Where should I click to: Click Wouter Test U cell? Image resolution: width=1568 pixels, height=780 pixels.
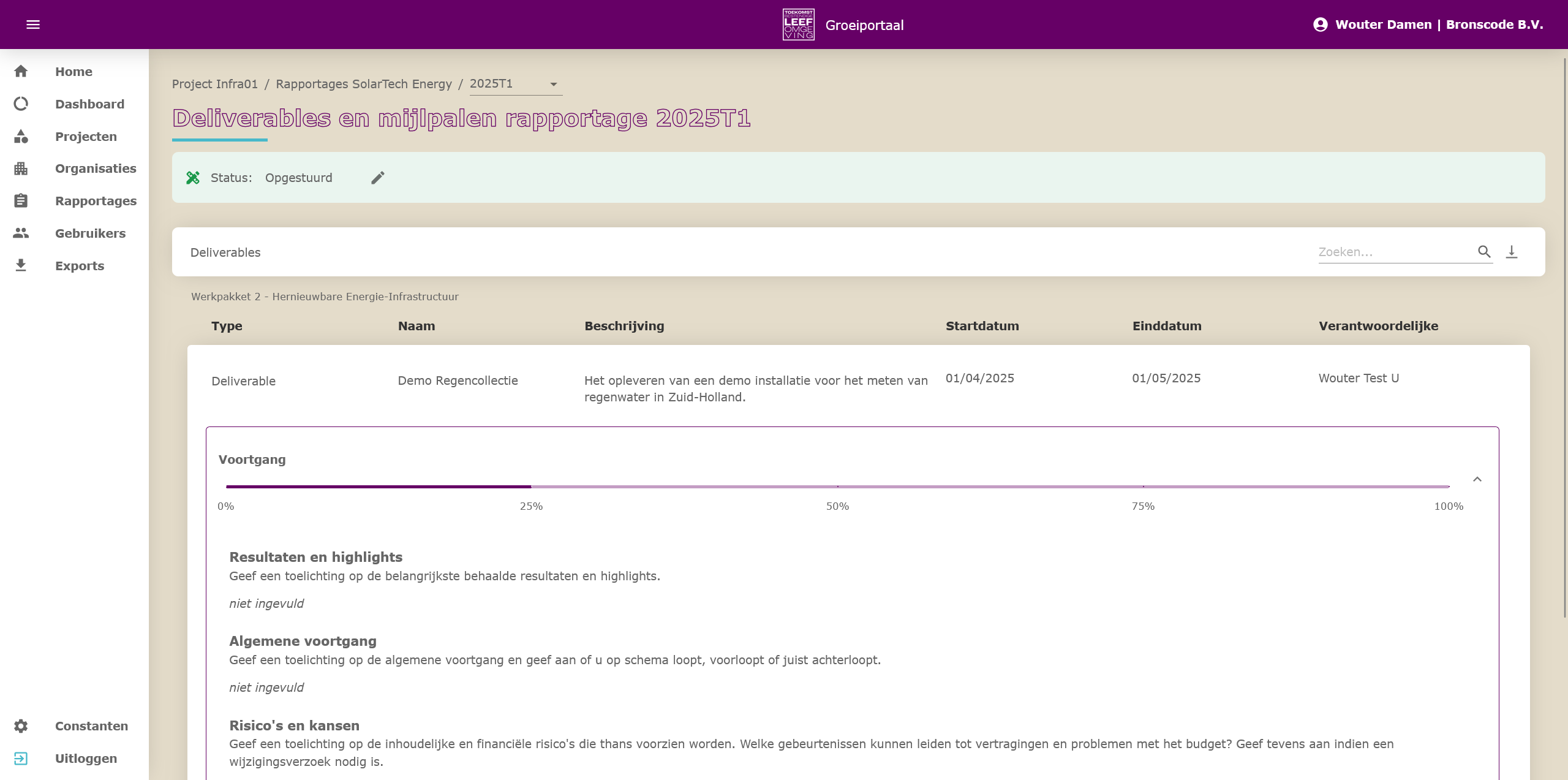1359,378
